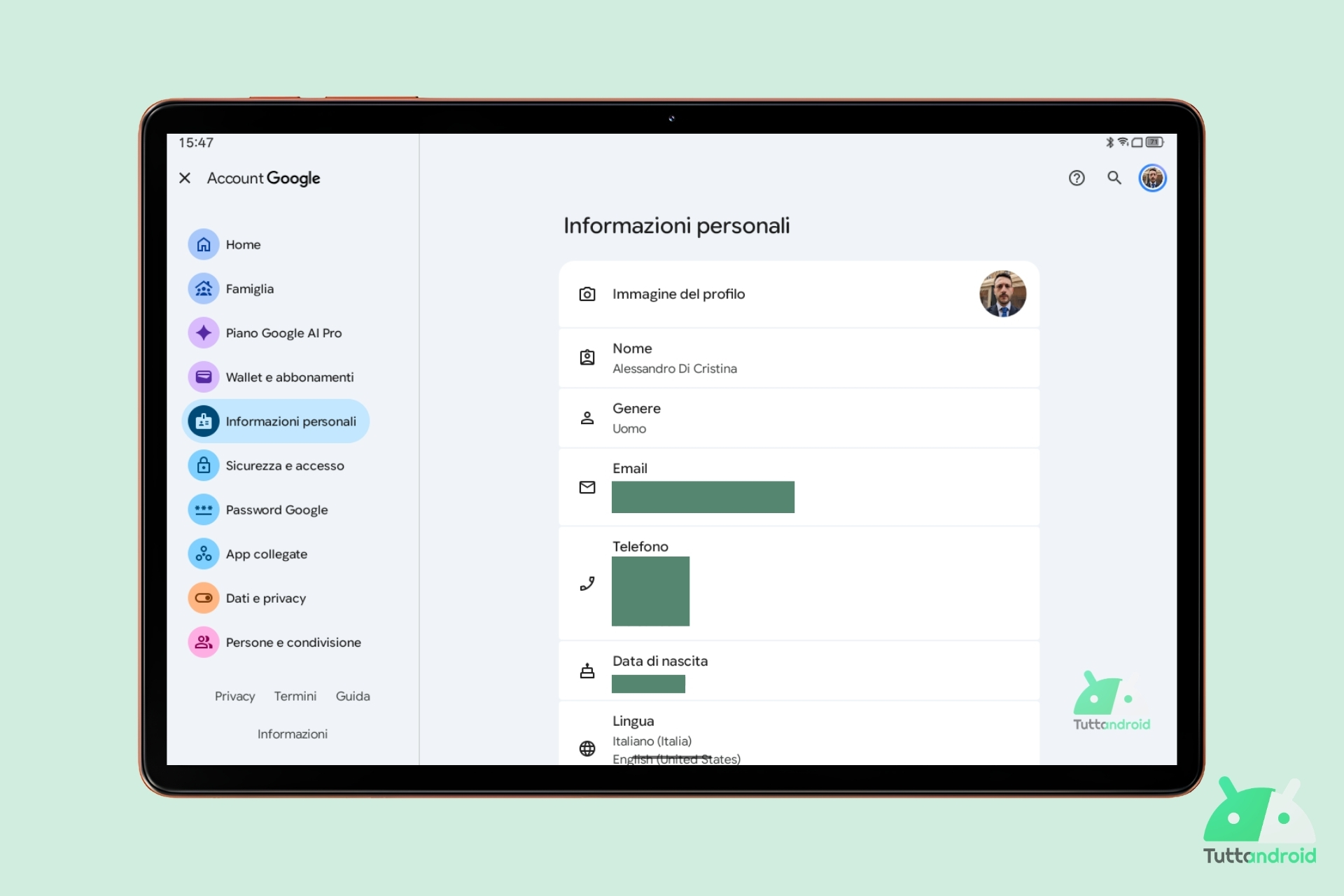Click the camera icon beside Immagine del profilo
This screenshot has width=1344, height=896.
[x=587, y=294]
